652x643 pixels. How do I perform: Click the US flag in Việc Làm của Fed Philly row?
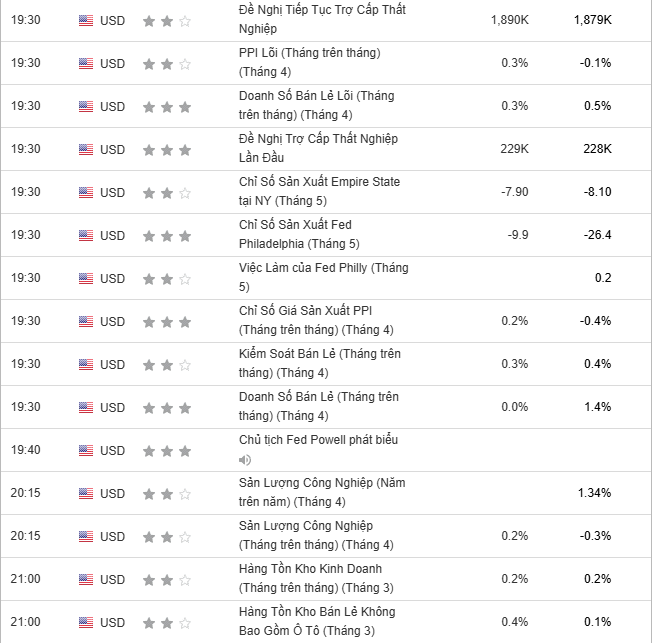coord(86,278)
